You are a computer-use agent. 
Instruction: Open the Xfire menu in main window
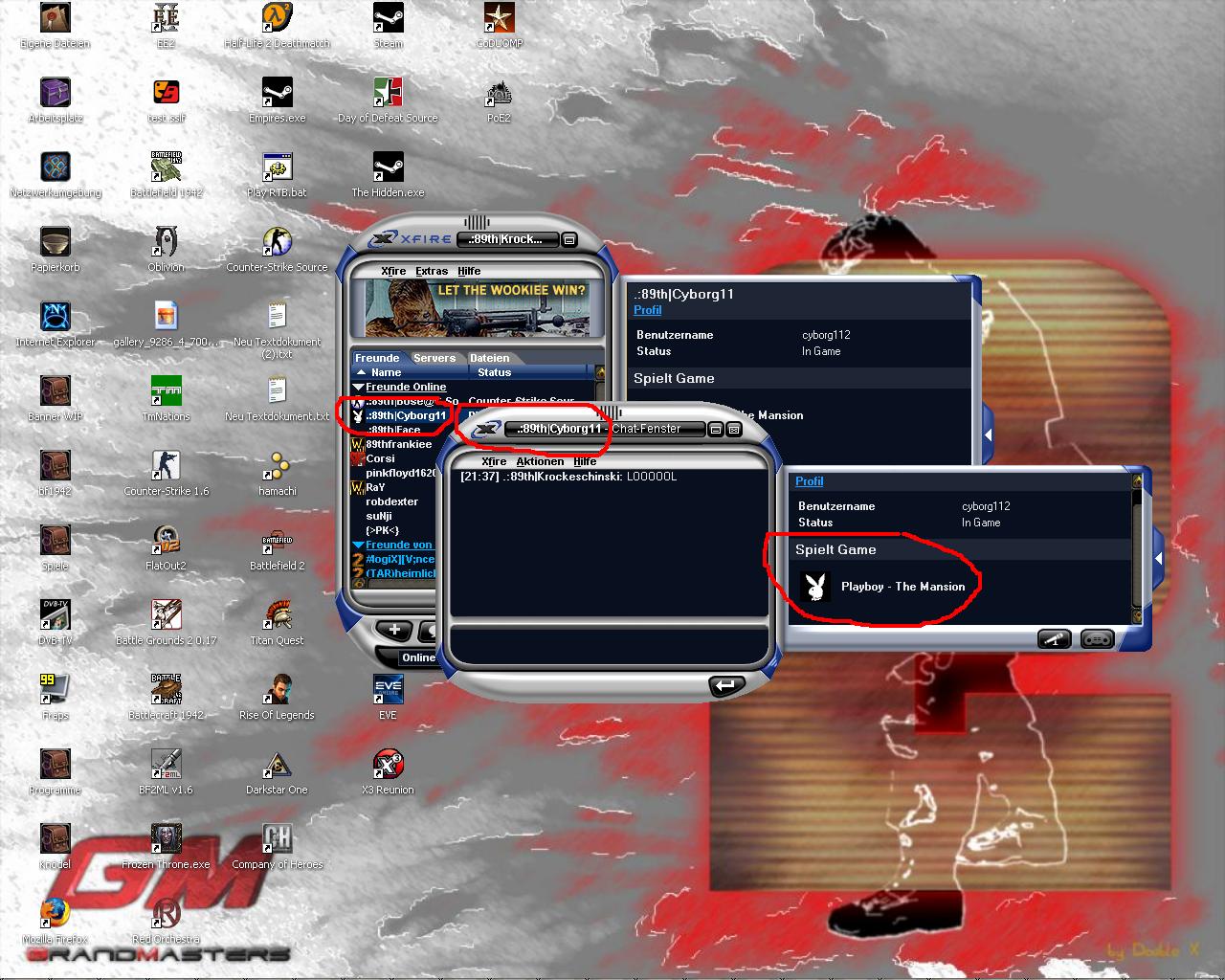[x=392, y=271]
